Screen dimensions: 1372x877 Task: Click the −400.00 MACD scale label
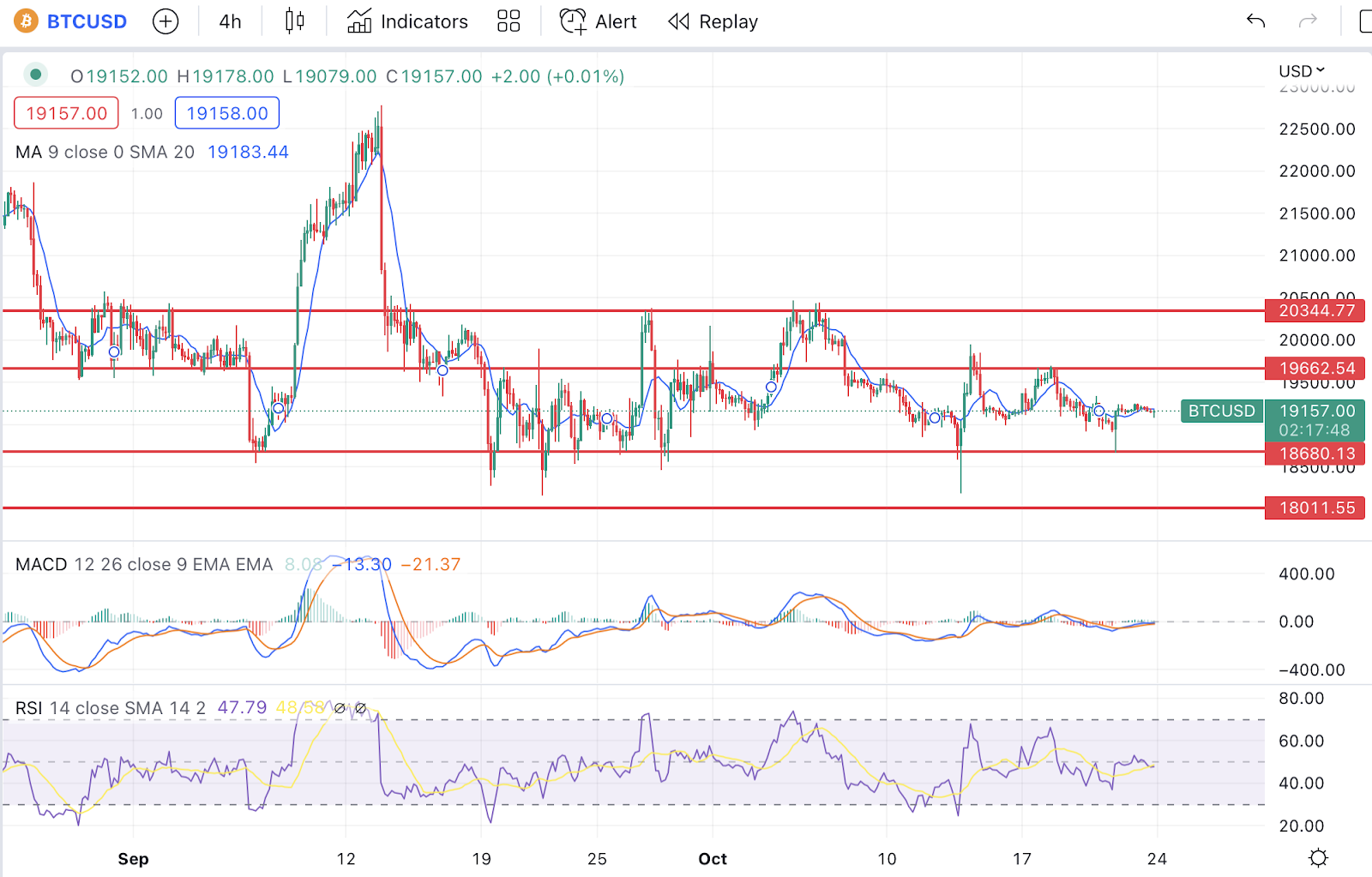pos(1312,670)
